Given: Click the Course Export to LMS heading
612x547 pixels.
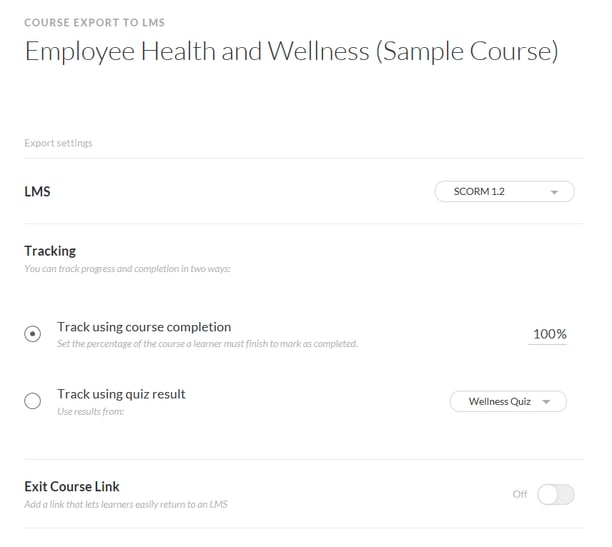Looking at the screenshot, I should pyautogui.click(x=94, y=23).
